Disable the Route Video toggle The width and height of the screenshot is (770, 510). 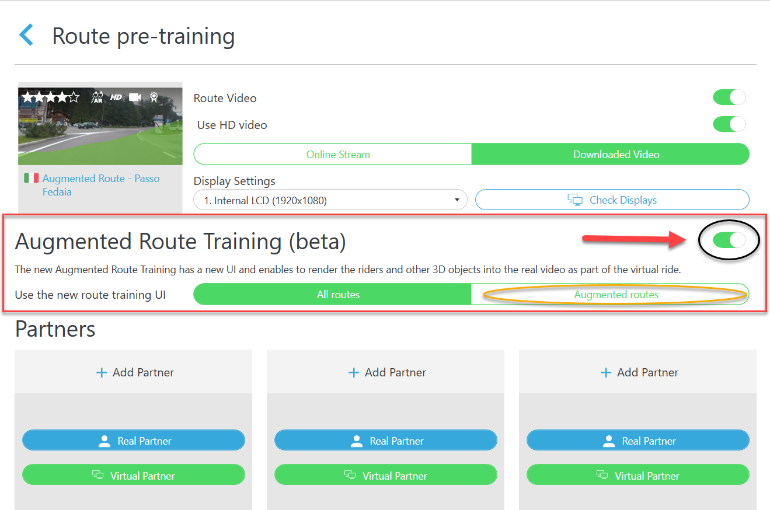click(x=729, y=97)
